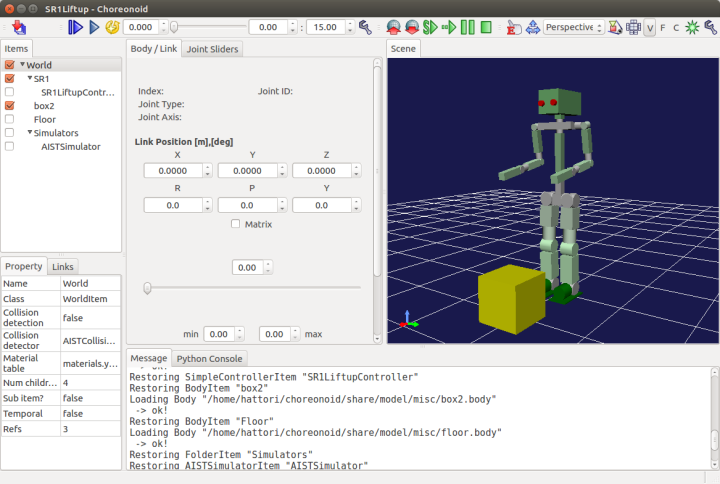The image size is (720, 484).
Task: Click the green start simulation from beginning icon
Action: (430, 27)
